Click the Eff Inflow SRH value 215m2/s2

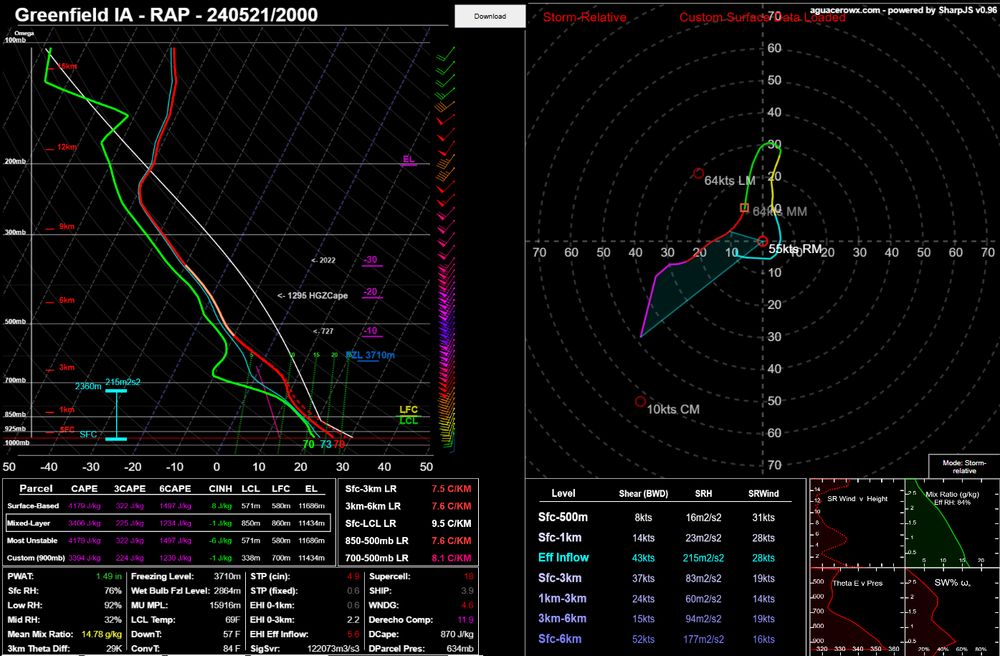703,558
